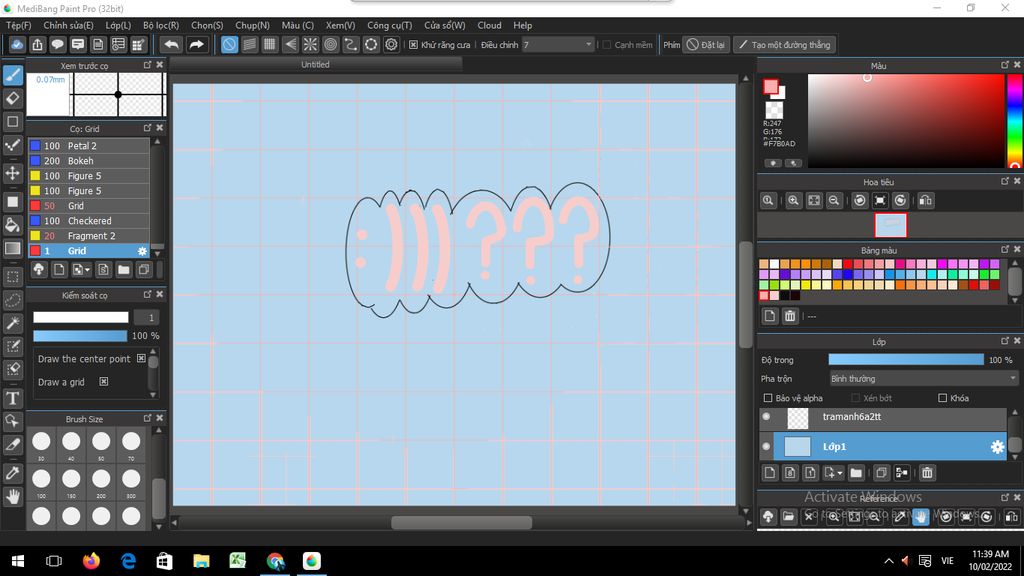Switch to the Untitled canvas tab
Viewport: 1024px width, 576px height.
tap(315, 65)
